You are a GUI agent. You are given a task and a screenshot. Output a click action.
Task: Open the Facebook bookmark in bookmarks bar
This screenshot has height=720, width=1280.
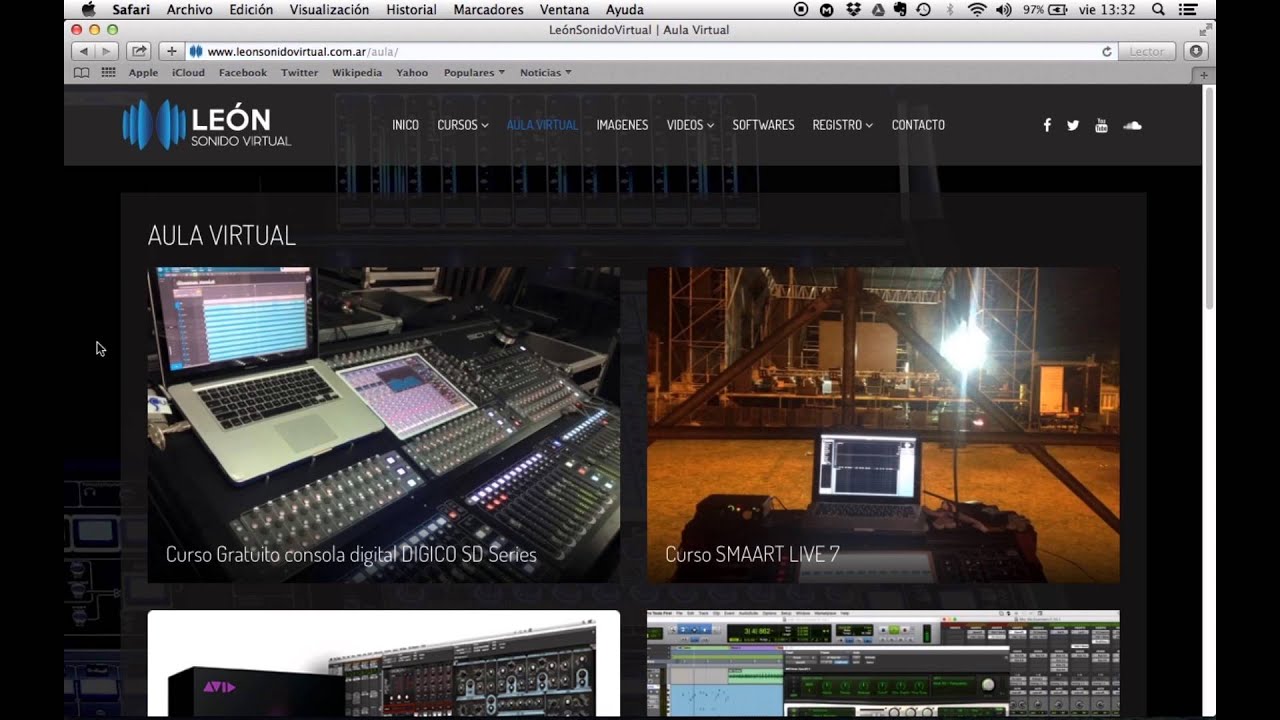243,72
